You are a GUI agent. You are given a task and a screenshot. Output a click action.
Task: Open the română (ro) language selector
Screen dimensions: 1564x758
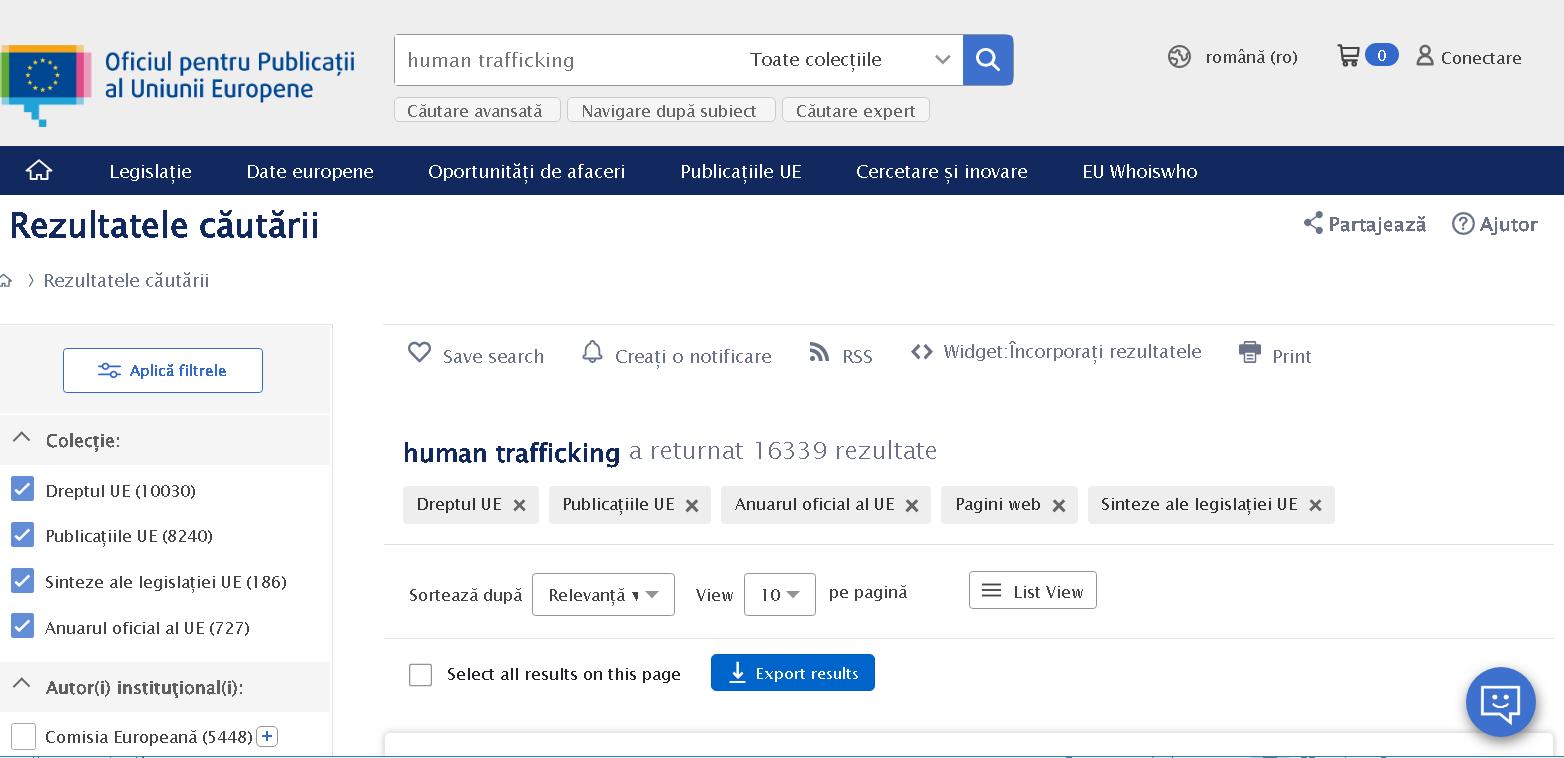coord(1251,57)
